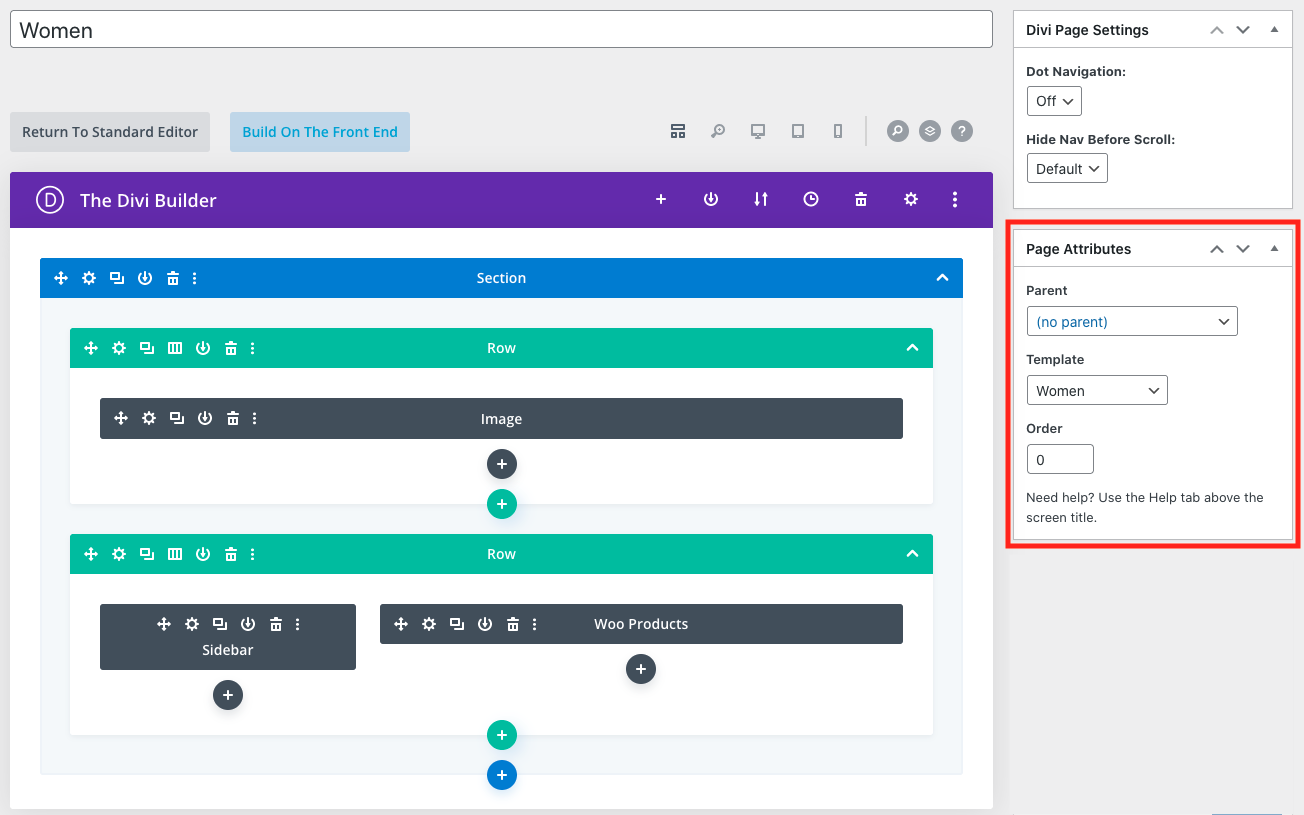
Task: Open Woo Products module settings gear
Action: 429,624
